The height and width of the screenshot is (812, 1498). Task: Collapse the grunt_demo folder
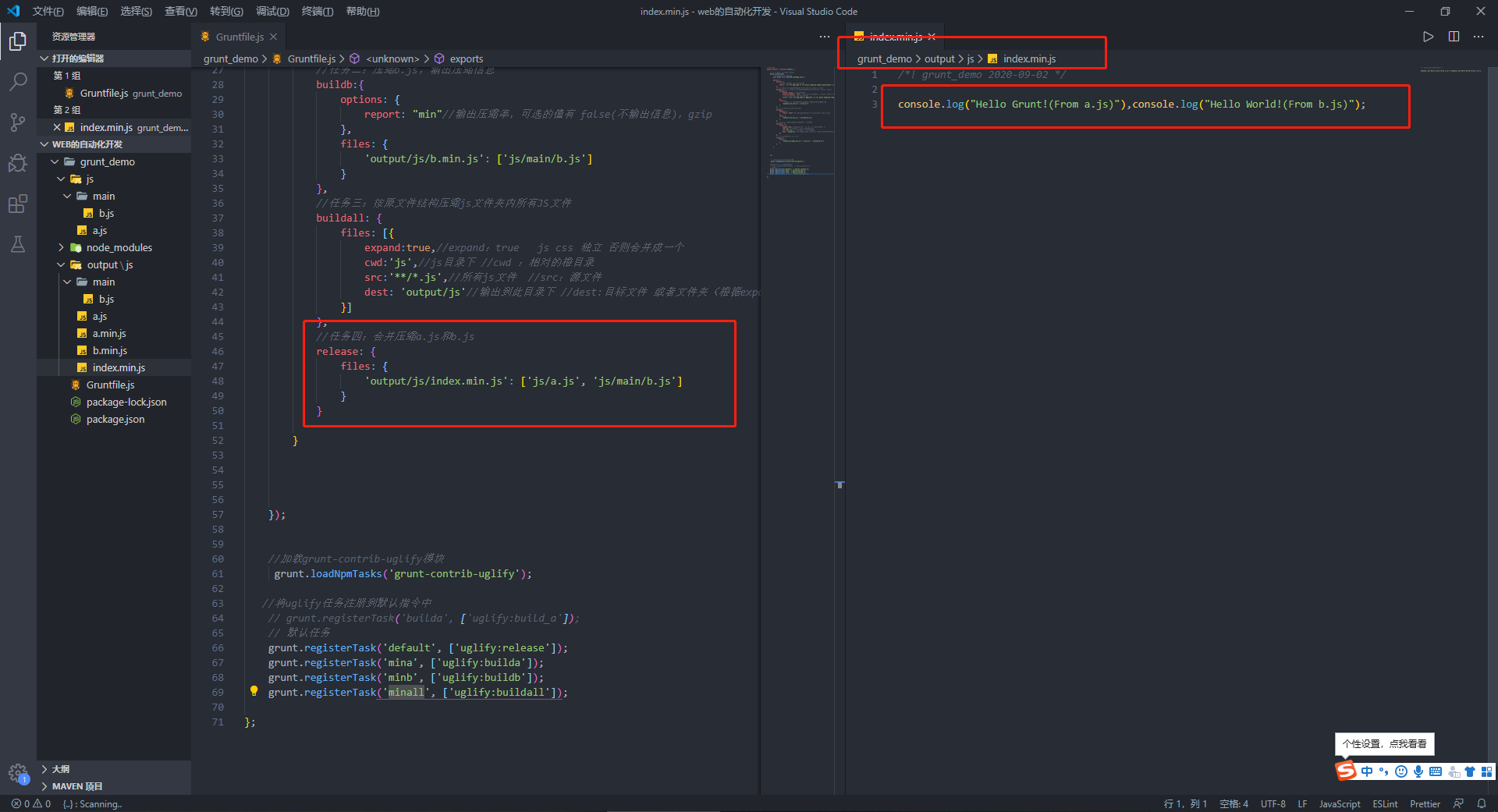[x=114, y=161]
